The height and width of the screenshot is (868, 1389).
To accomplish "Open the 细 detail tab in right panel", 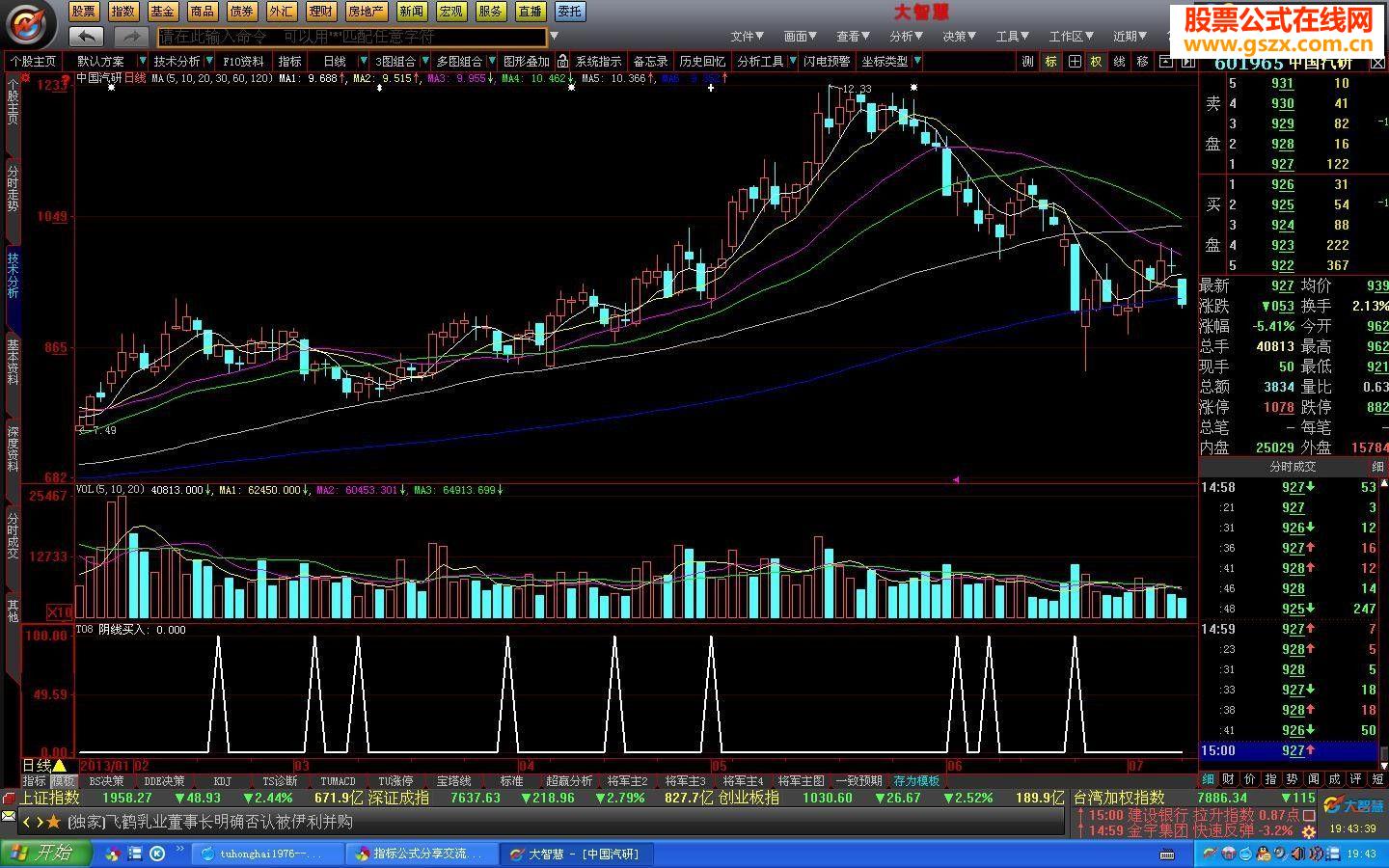I will coord(1208,779).
